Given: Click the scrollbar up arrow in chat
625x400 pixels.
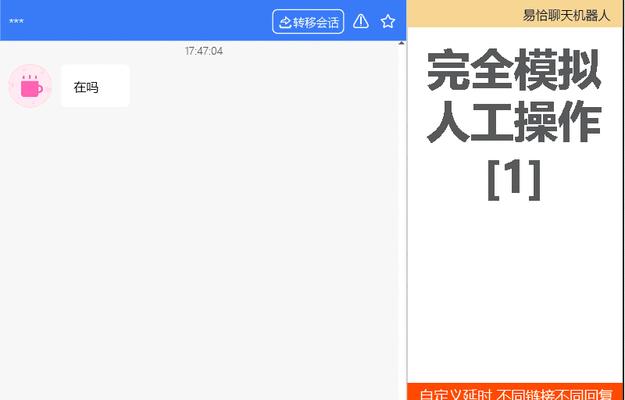Looking at the screenshot, I should pyautogui.click(x=401, y=43).
